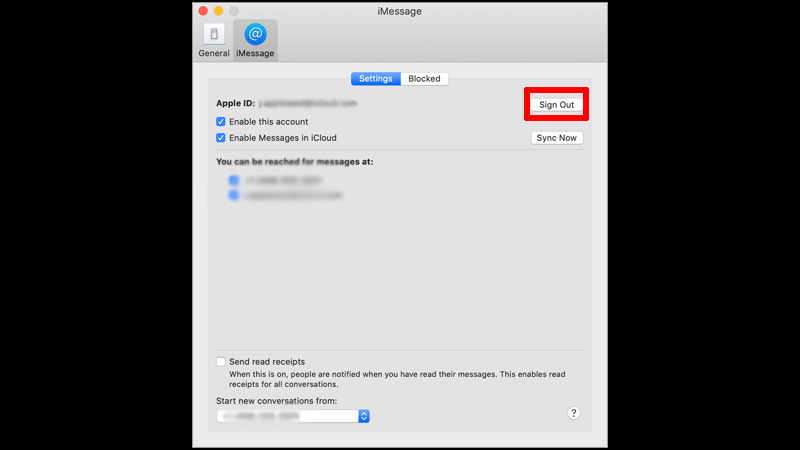Screen dimensions: 800x450
Task: Enable Send read receipts checkbox
Action: coord(220,361)
